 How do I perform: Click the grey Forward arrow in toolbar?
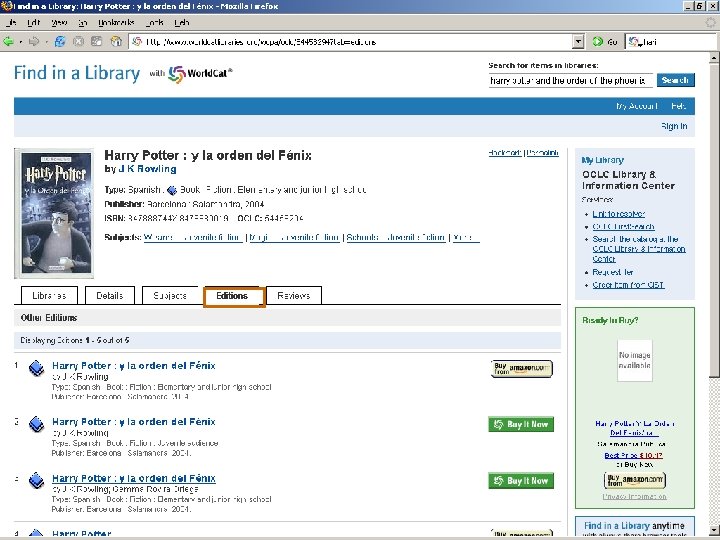tap(34, 42)
